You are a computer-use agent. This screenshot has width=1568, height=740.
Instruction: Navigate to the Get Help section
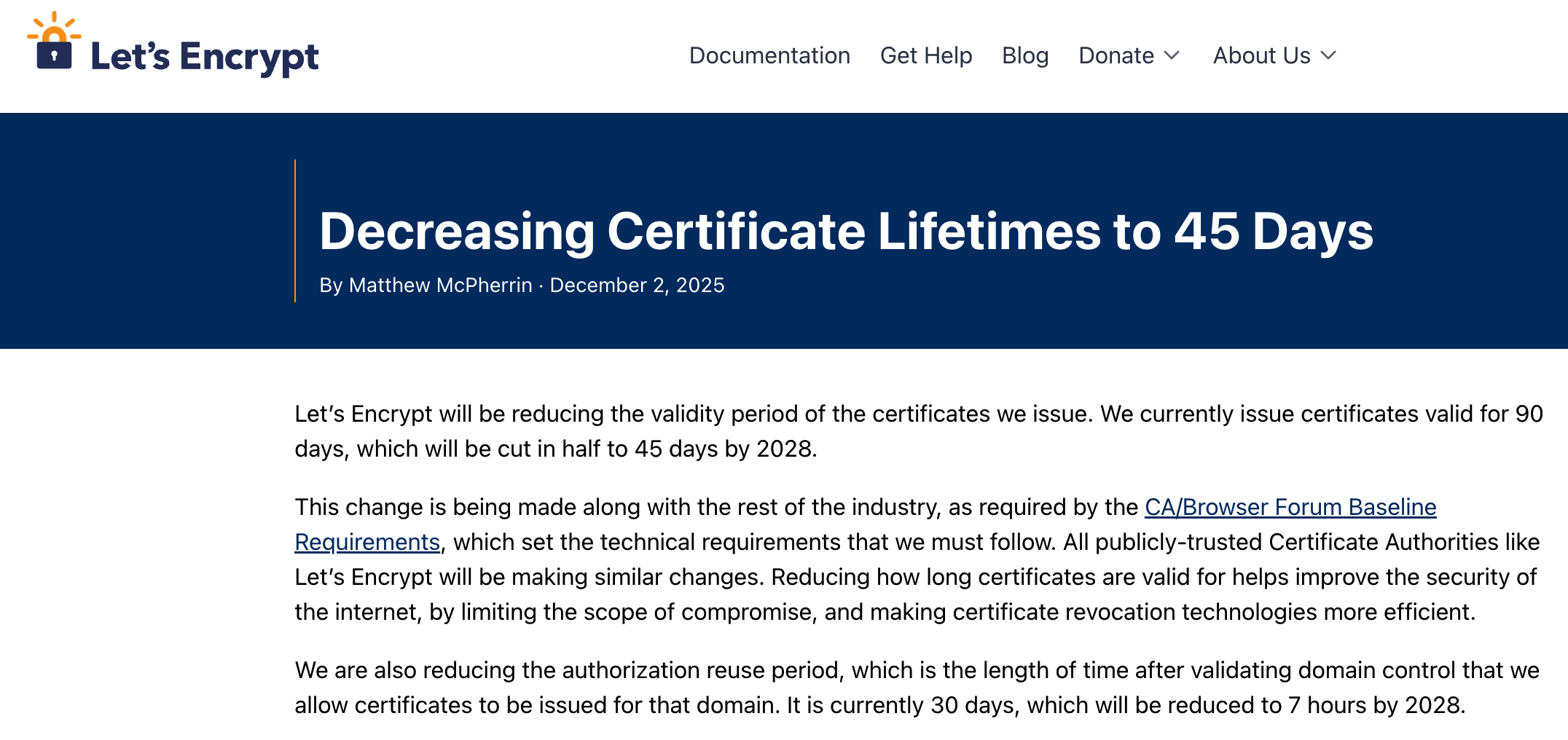pos(926,55)
